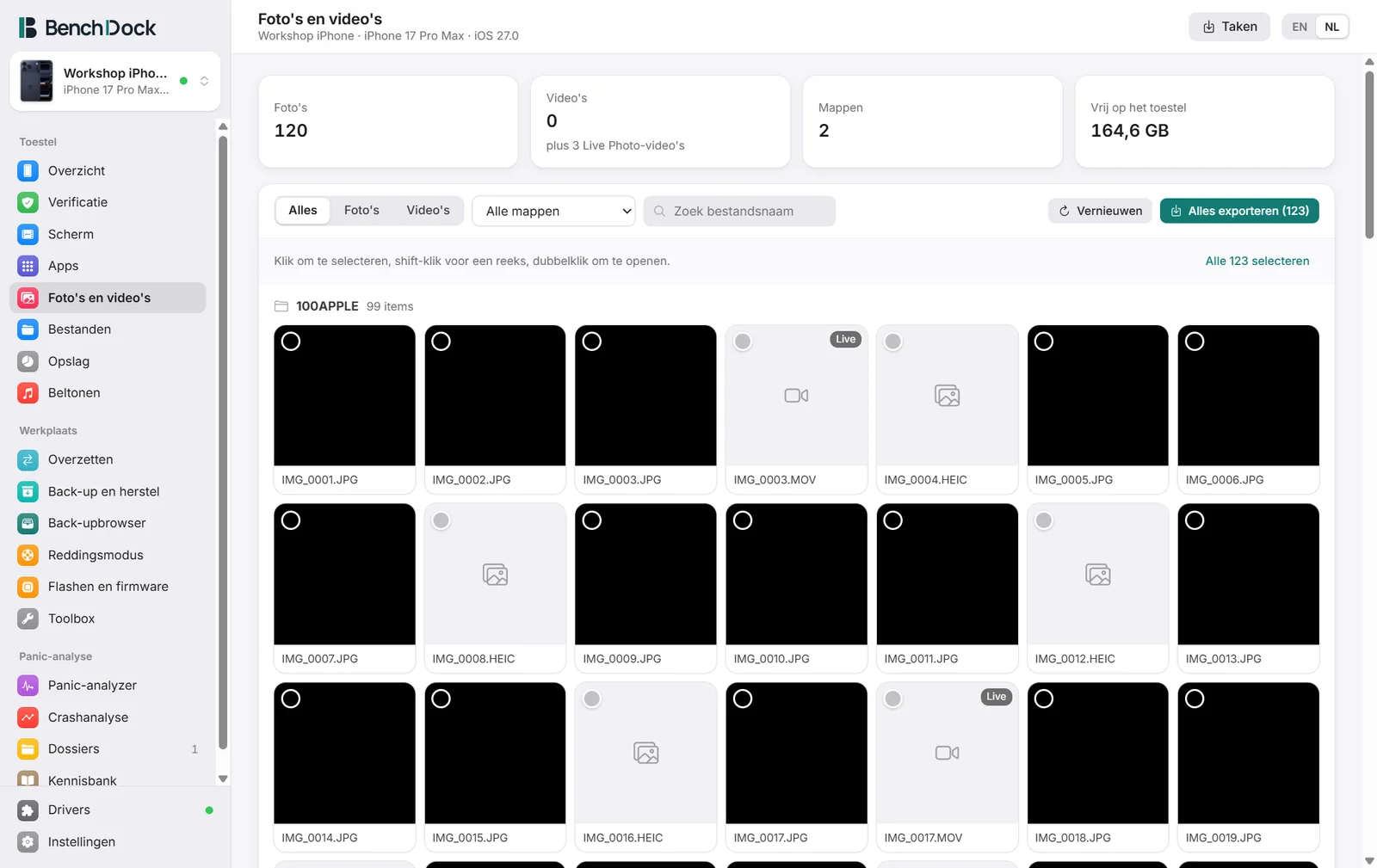Open the Back-up en herstel icon

pyautogui.click(x=28, y=491)
